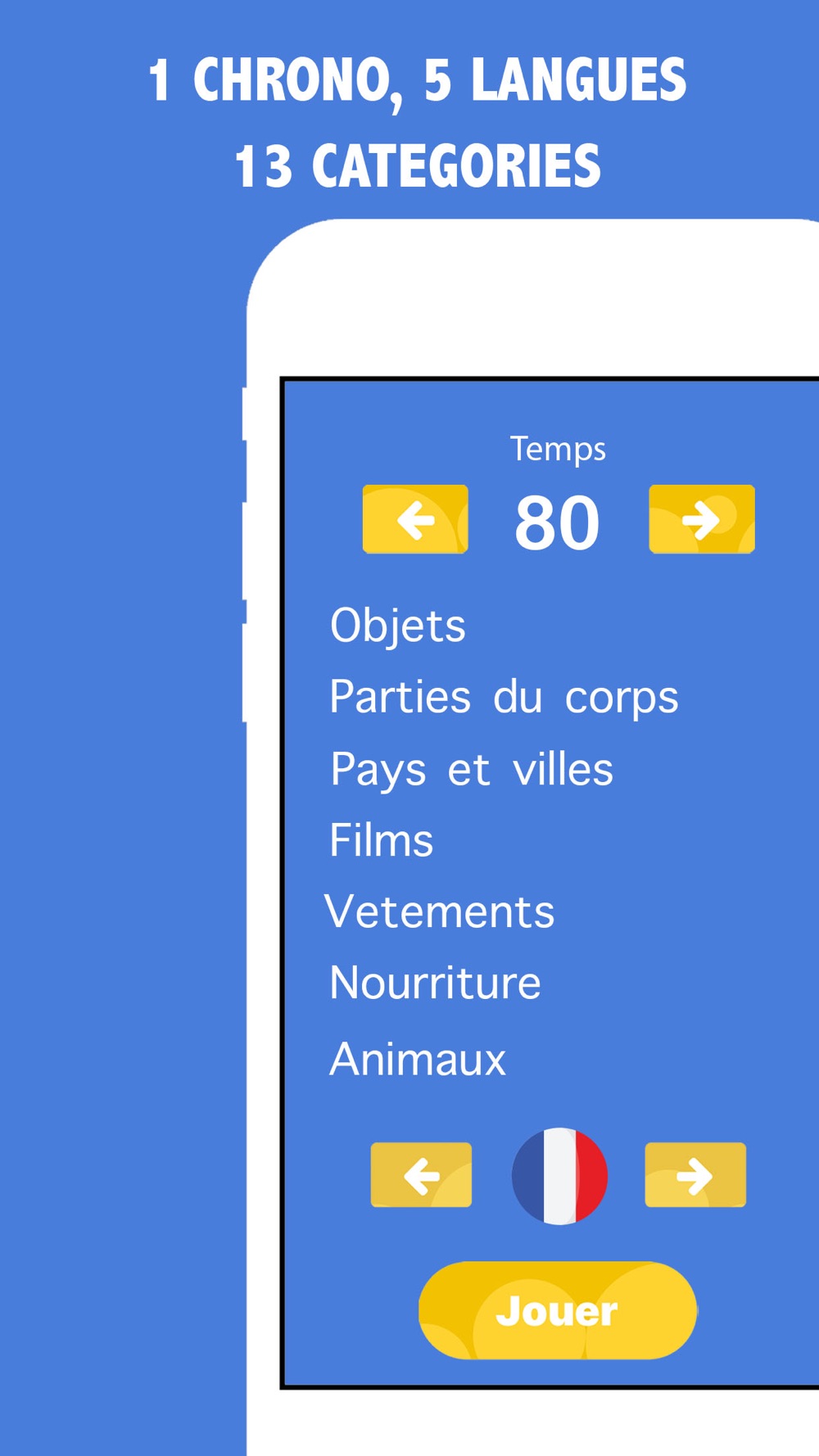Select the Animaux category

click(418, 1060)
